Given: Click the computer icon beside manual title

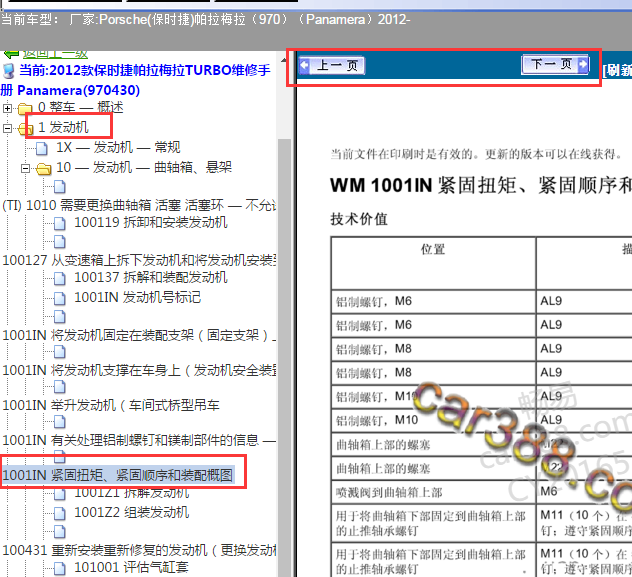Looking at the screenshot, I should [8, 71].
